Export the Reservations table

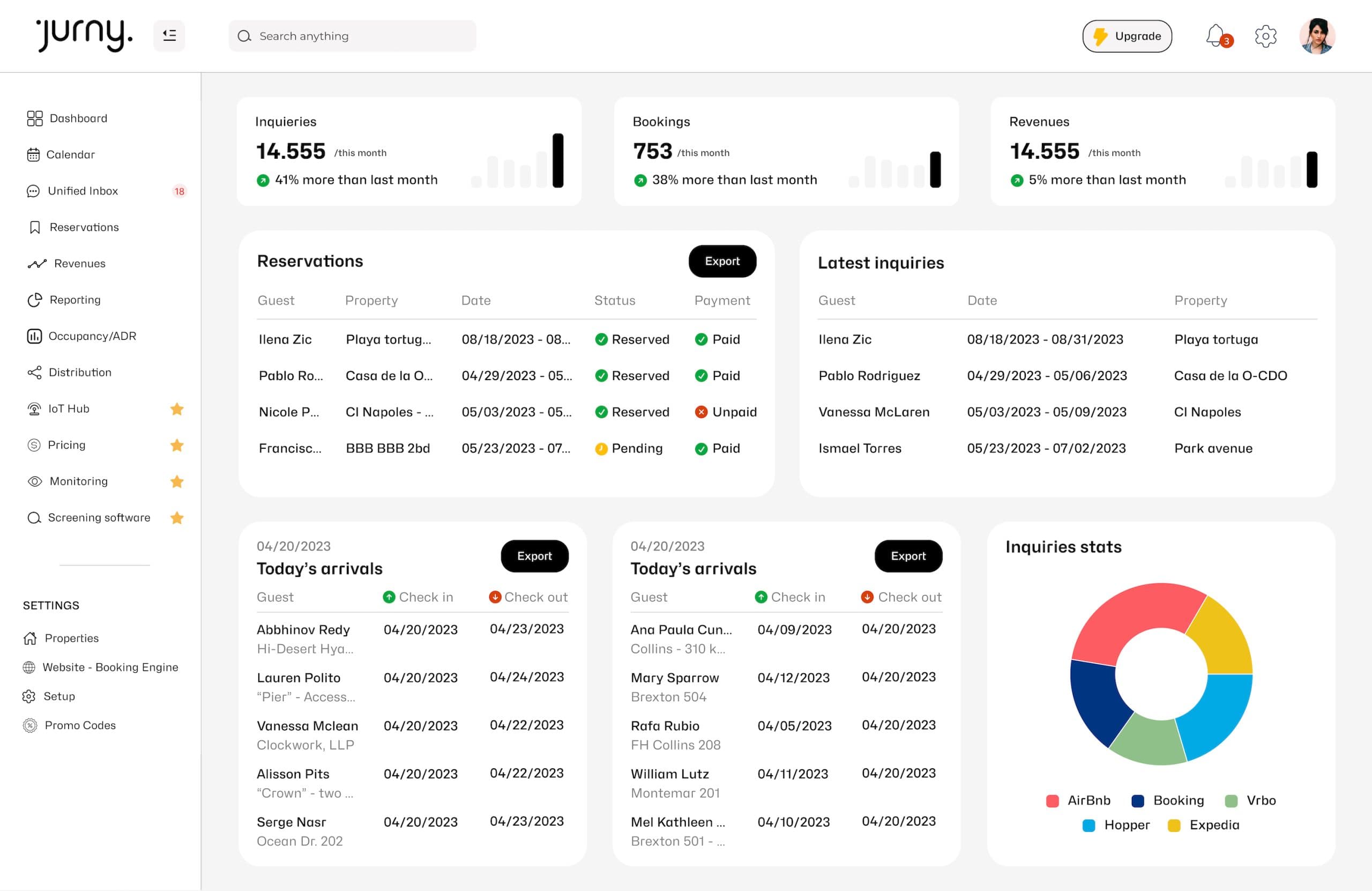tap(722, 261)
